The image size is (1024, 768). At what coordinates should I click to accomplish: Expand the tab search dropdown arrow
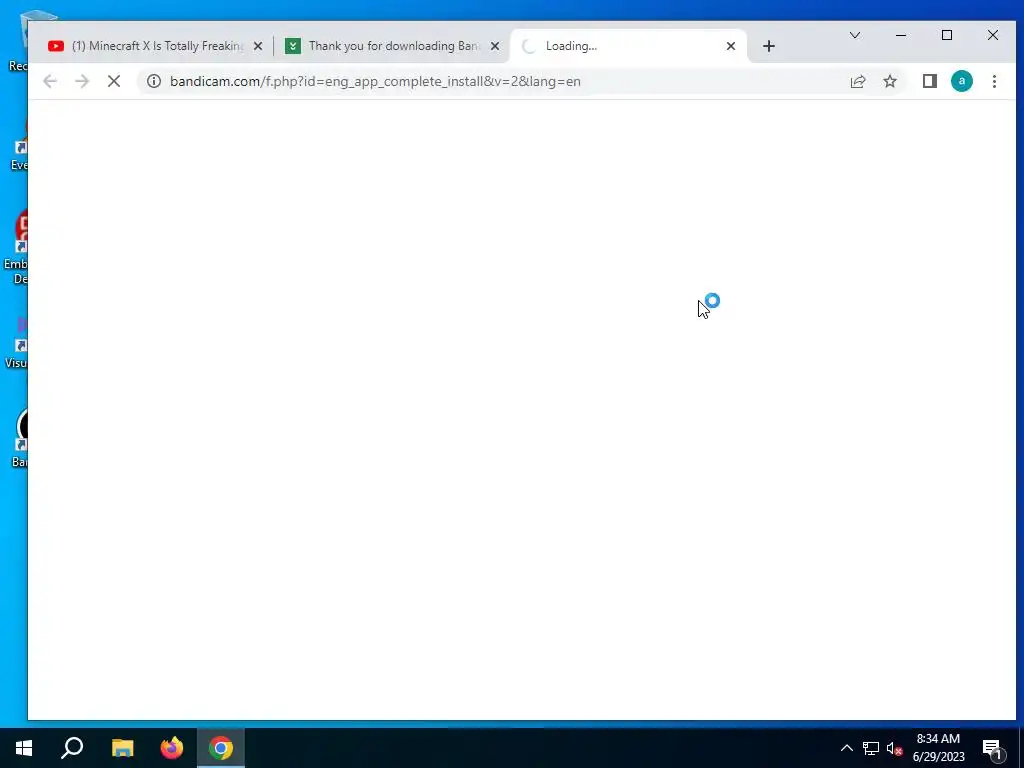(x=854, y=35)
